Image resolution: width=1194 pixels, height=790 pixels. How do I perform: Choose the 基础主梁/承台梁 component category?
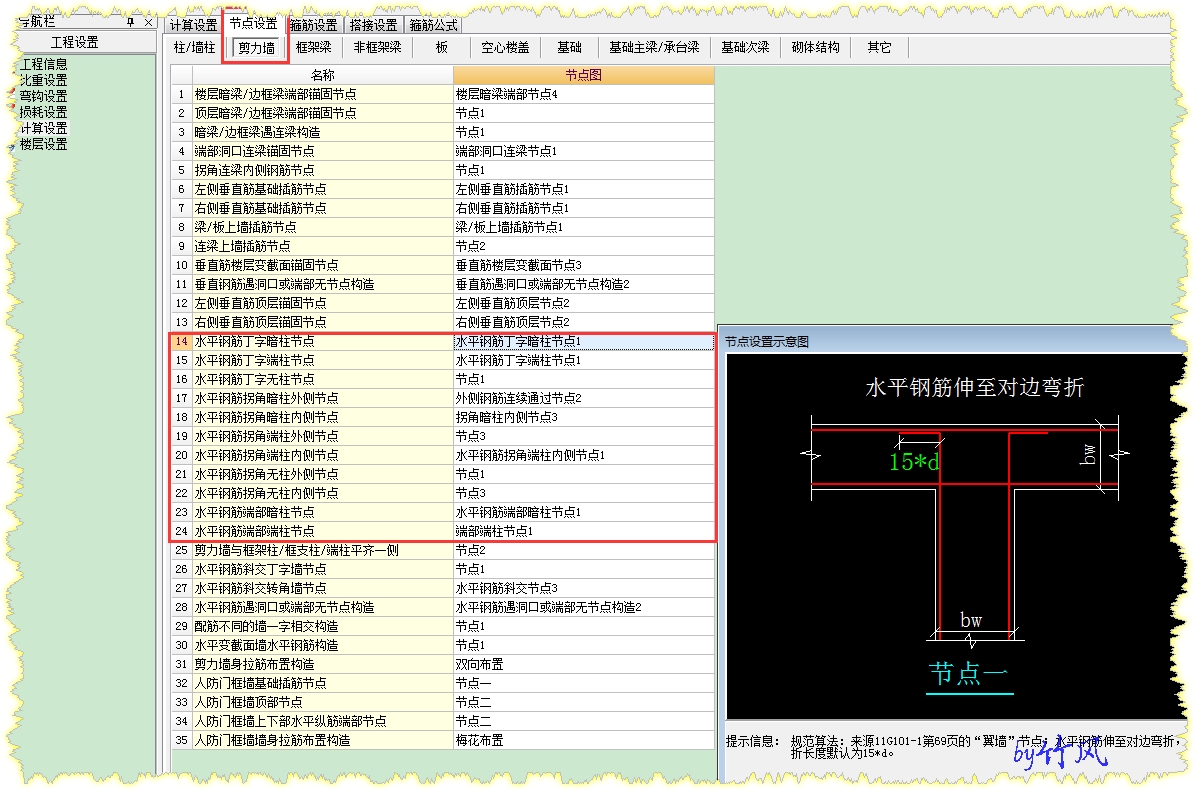(654, 47)
